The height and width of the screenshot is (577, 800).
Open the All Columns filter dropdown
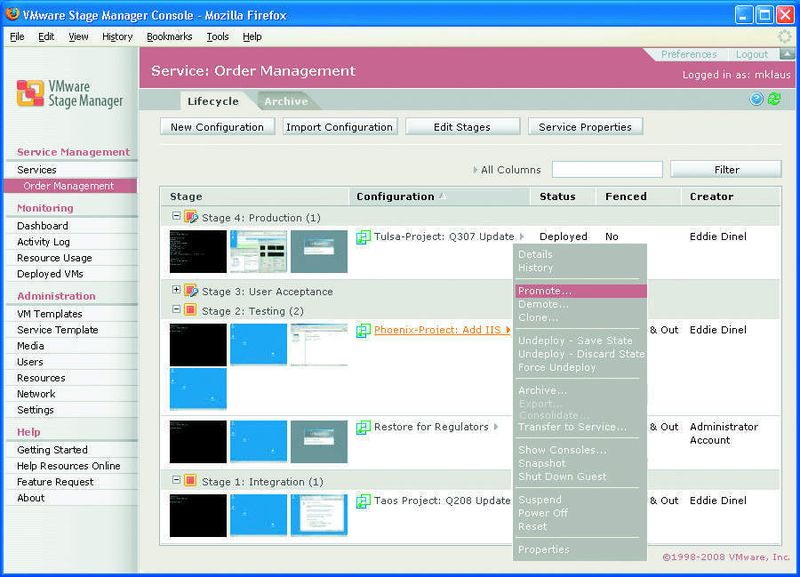pyautogui.click(x=507, y=170)
